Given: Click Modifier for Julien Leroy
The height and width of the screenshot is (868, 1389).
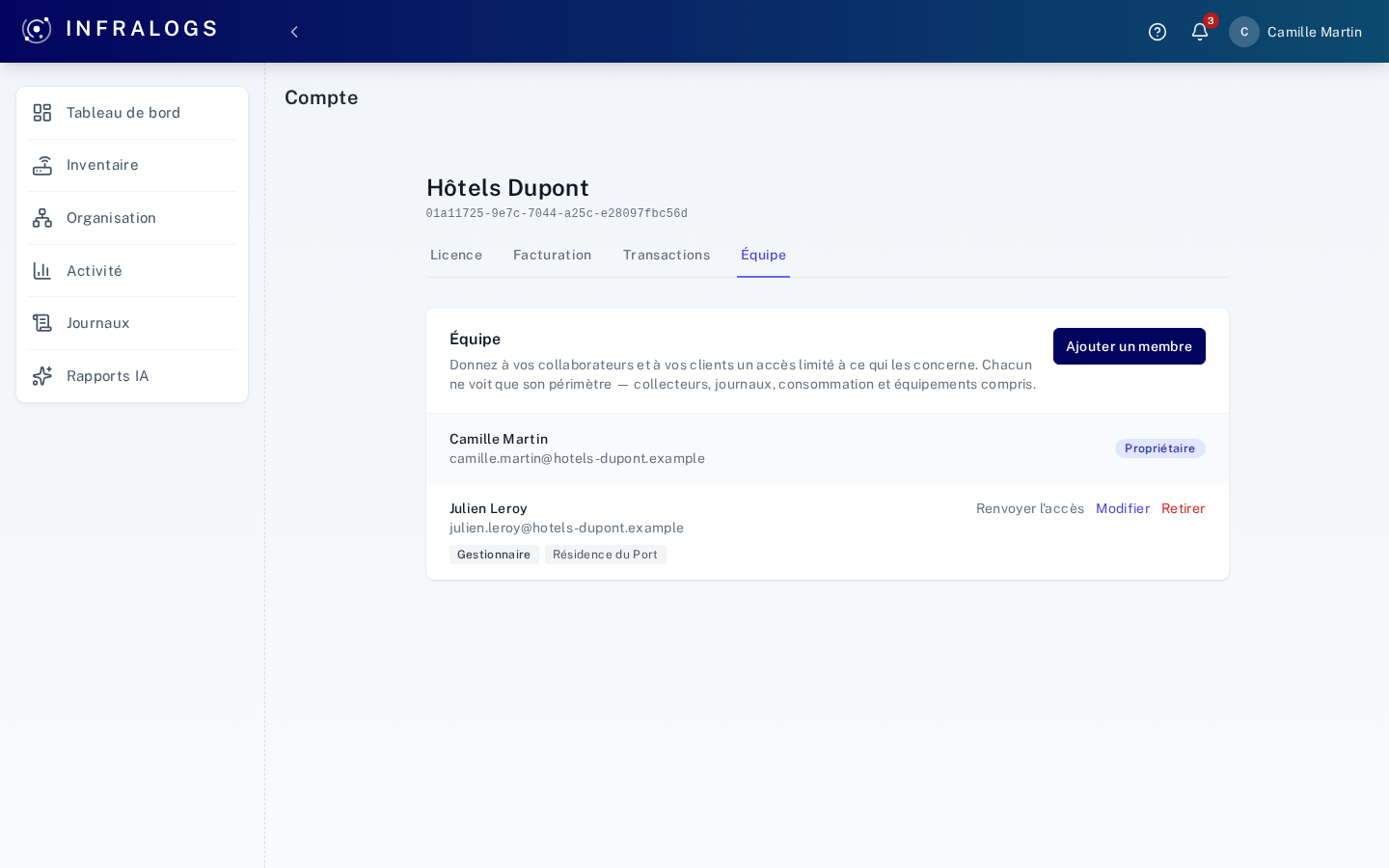Looking at the screenshot, I should tap(1123, 508).
